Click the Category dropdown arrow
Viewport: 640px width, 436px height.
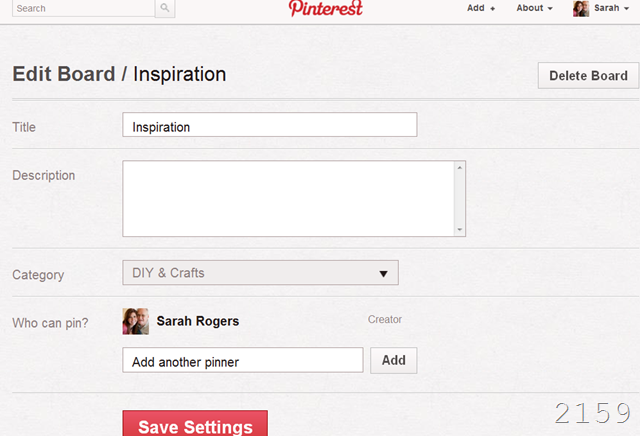(x=383, y=273)
